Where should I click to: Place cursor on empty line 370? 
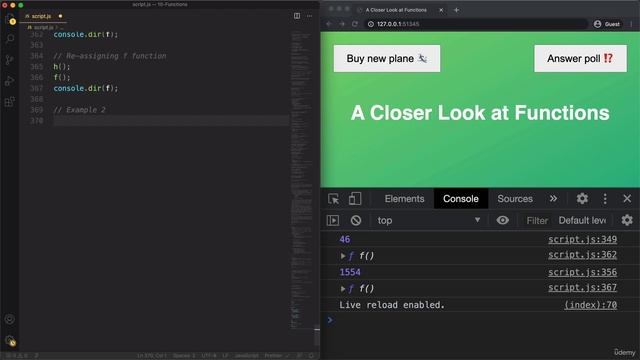tap(171, 120)
